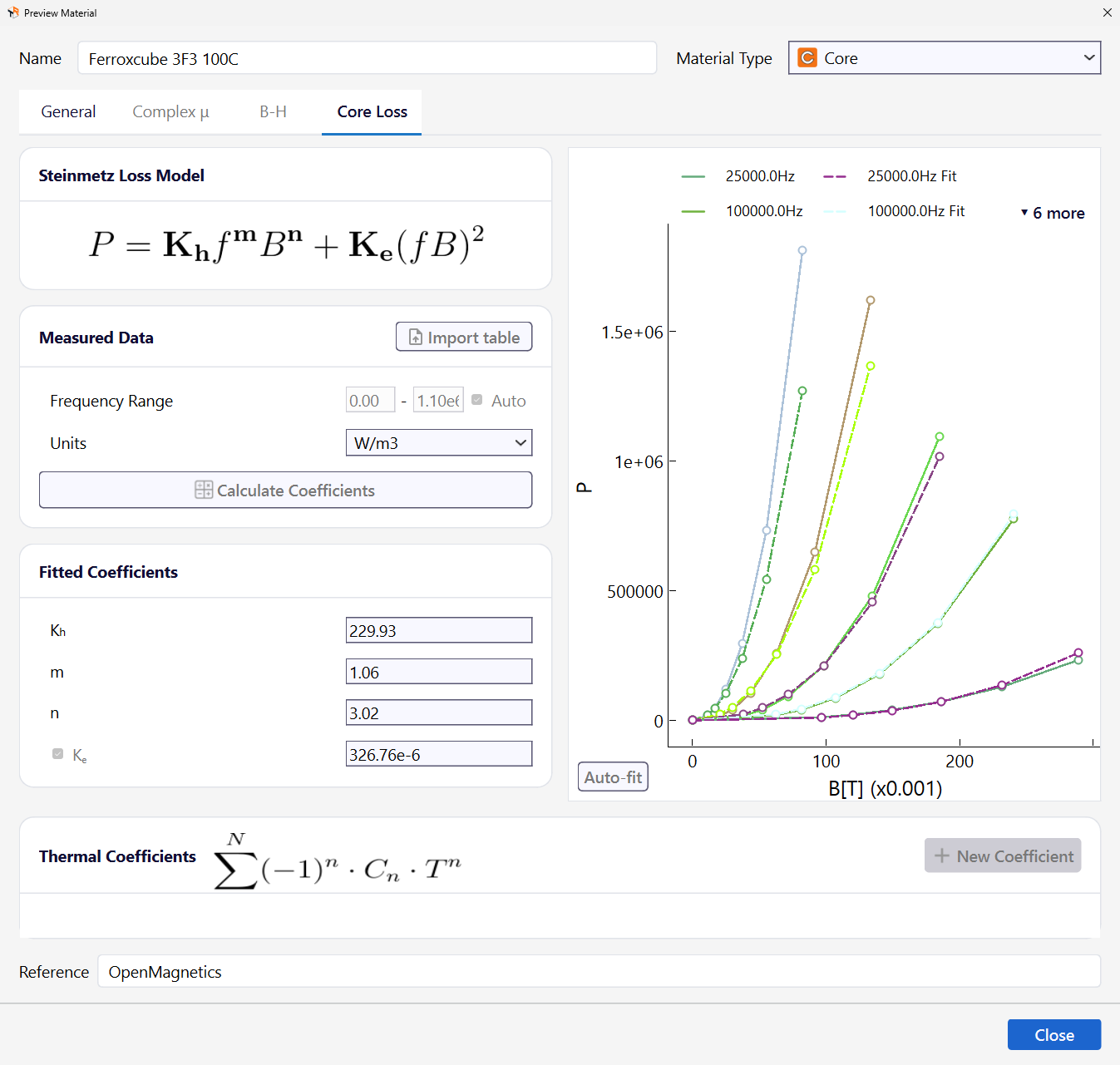Click the m coefficient field

(x=439, y=672)
